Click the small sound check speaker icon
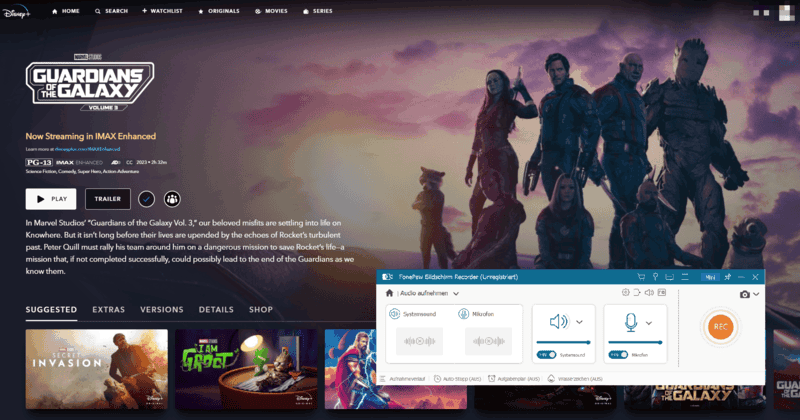 click(x=649, y=292)
